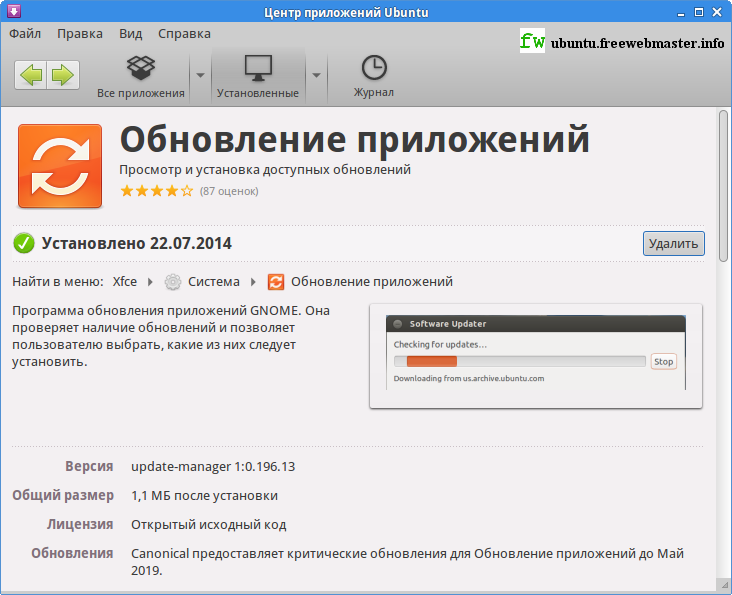
Task: Click the star rating row
Action: 156,191
